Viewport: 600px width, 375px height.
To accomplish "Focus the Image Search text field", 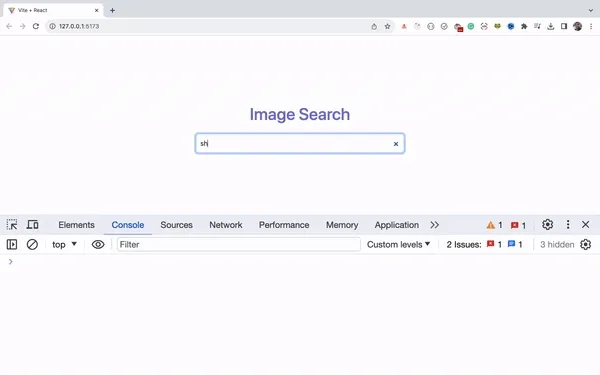I will (300, 143).
